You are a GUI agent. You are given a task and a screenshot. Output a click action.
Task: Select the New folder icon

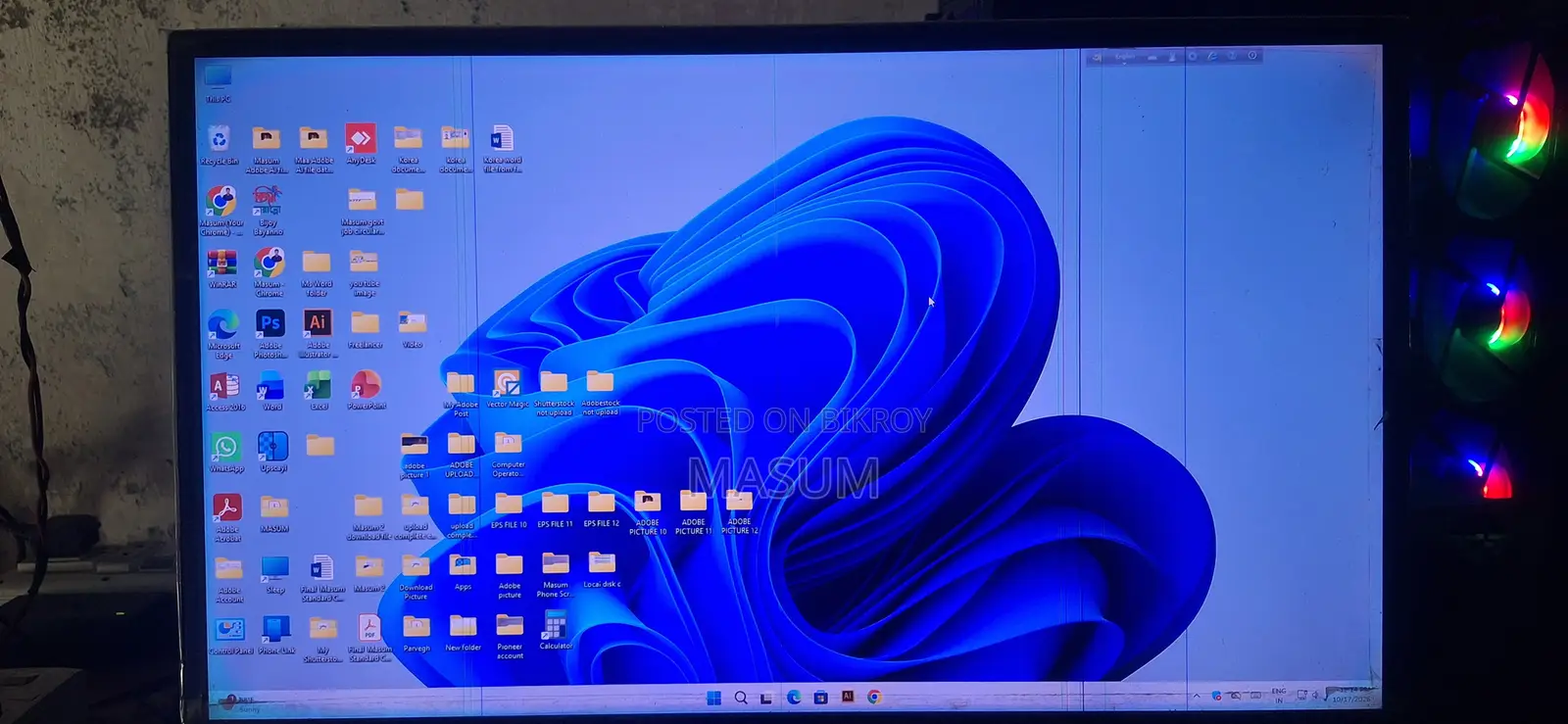pyautogui.click(x=463, y=634)
